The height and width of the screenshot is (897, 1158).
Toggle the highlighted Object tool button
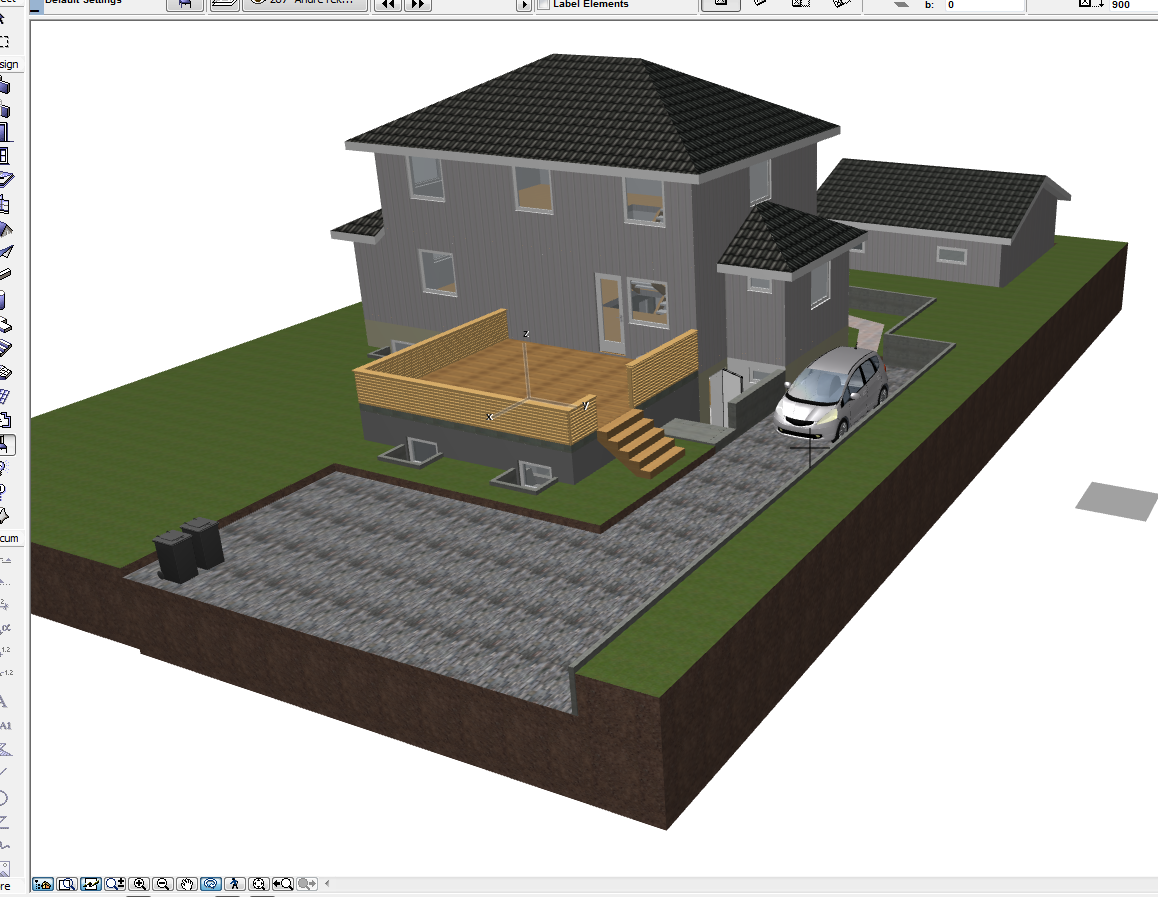coord(6,444)
